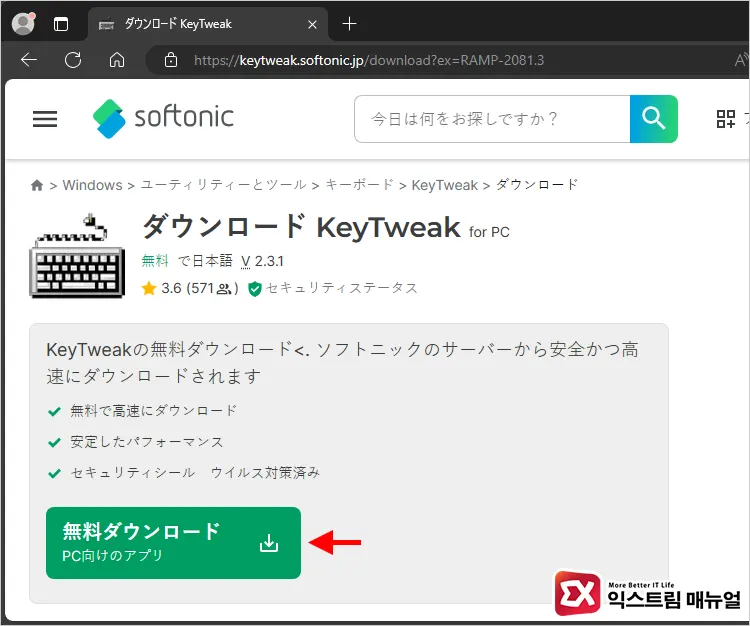Click the search input field
The width and height of the screenshot is (750, 626).
pyautogui.click(x=491, y=119)
